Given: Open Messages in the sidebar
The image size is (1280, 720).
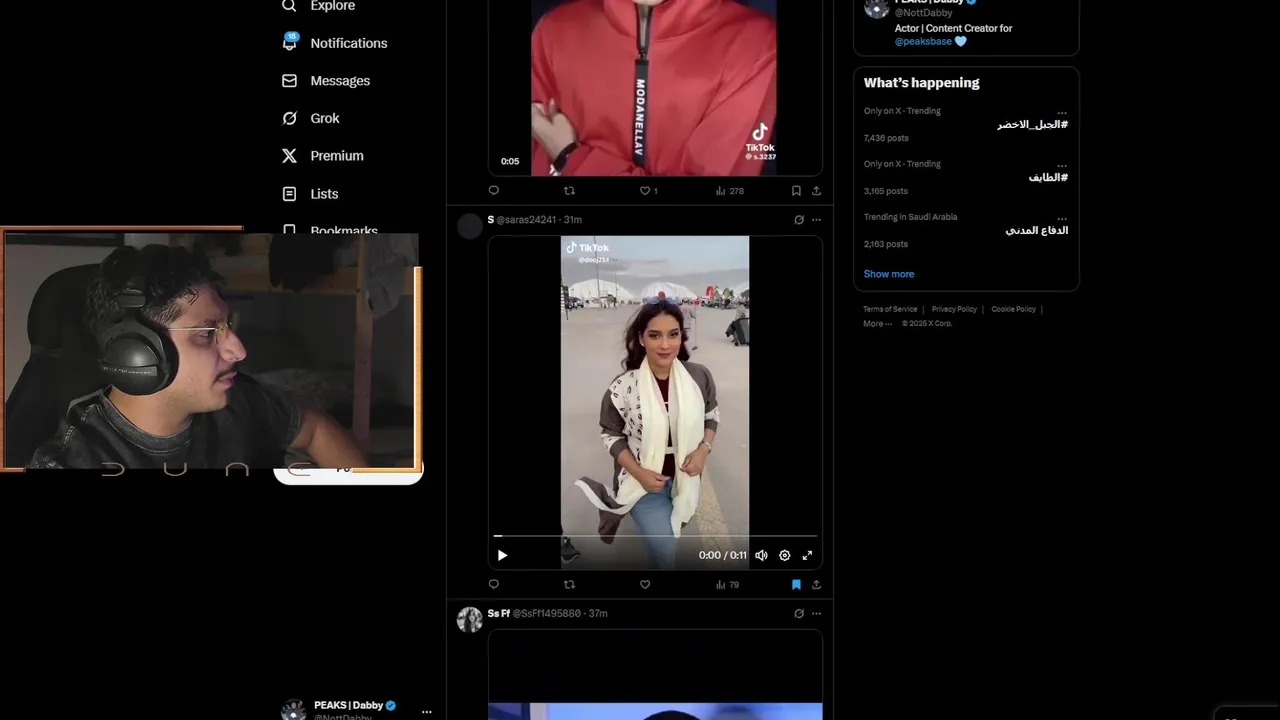Looking at the screenshot, I should point(327,81).
